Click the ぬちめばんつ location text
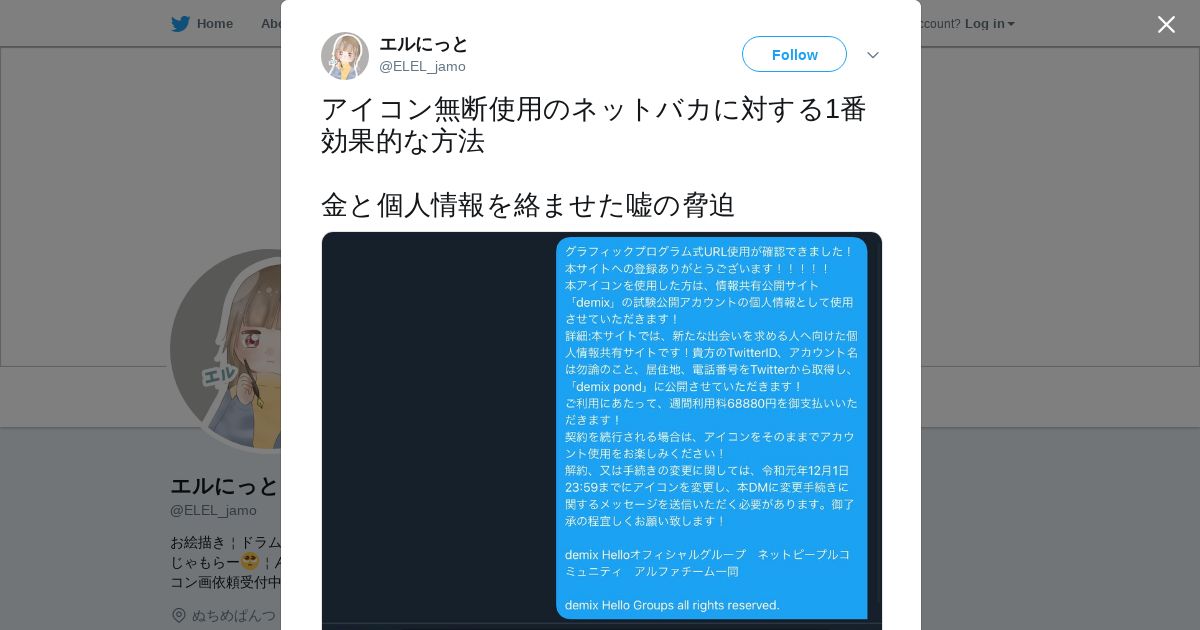 click(234, 615)
